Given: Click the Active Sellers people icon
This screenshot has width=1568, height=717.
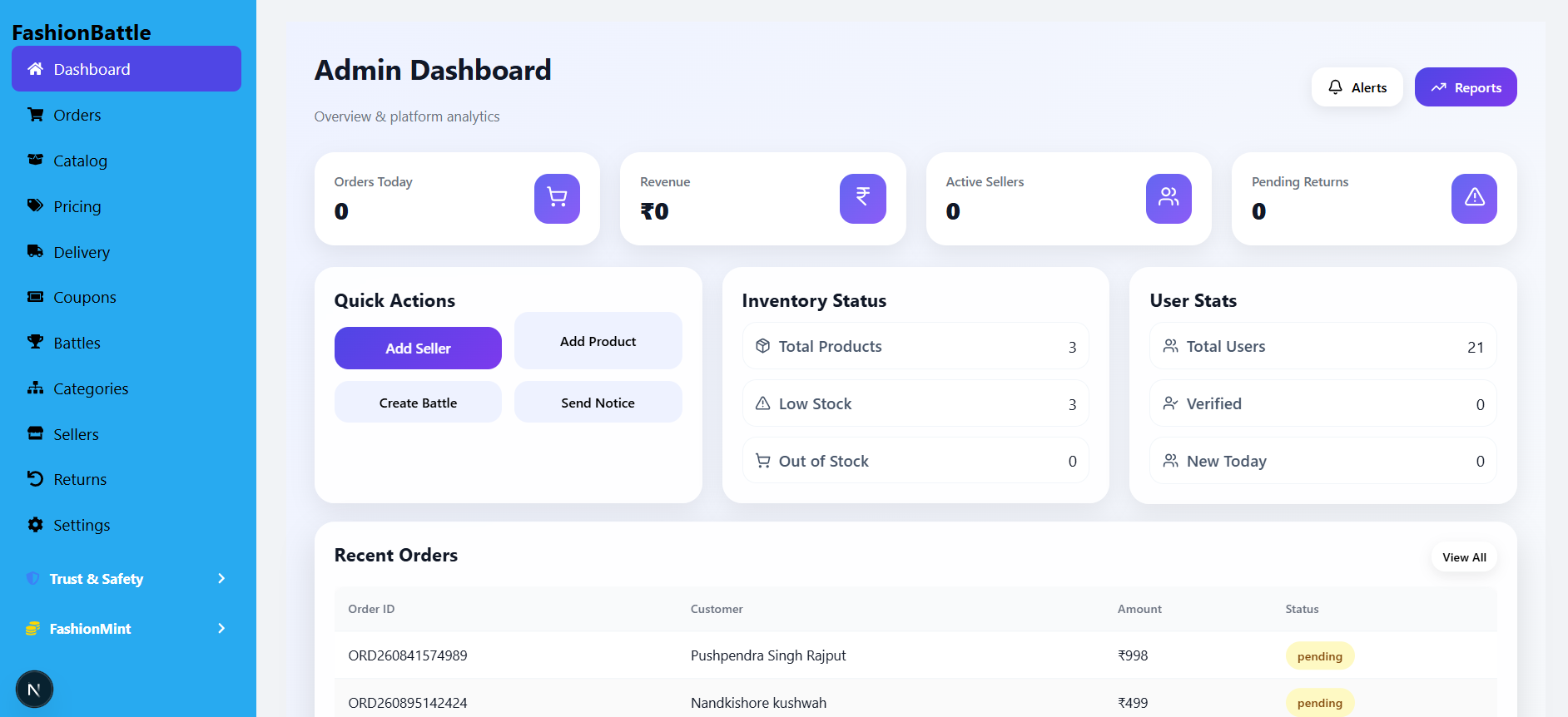Looking at the screenshot, I should (x=1169, y=198).
